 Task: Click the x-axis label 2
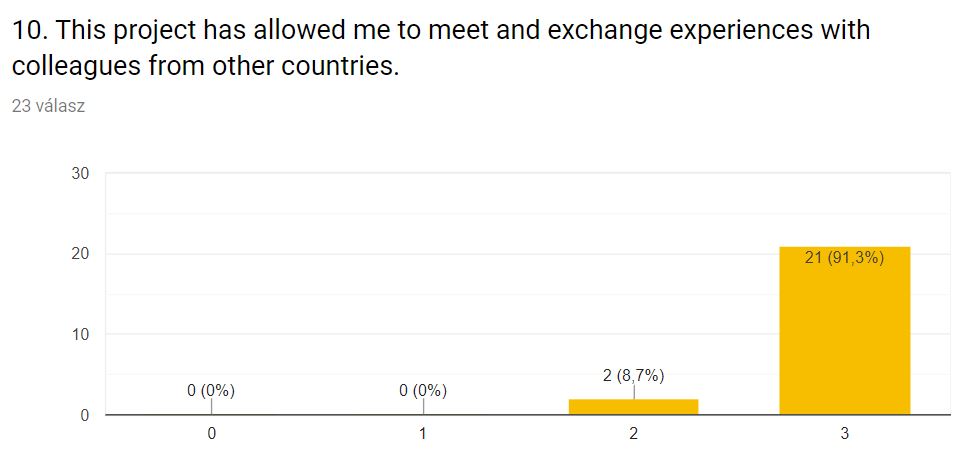[x=634, y=434]
